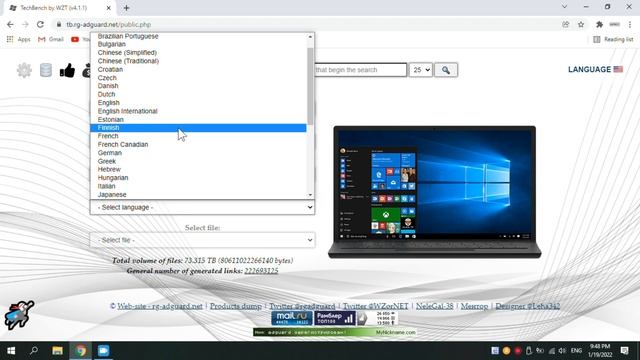Open a new browser tab
This screenshot has width=640, height=360.
[x=127, y=8]
